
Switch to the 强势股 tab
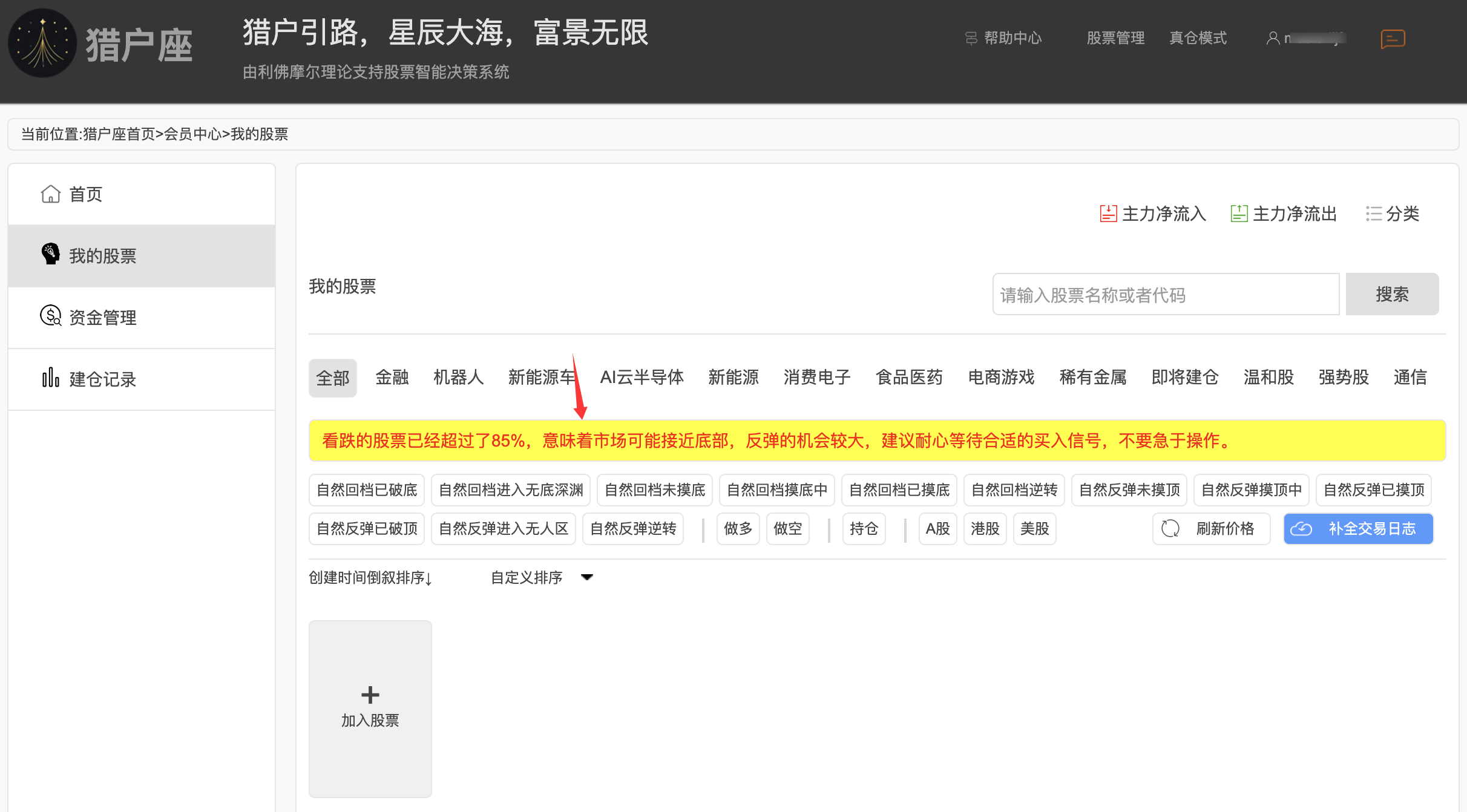[1344, 378]
